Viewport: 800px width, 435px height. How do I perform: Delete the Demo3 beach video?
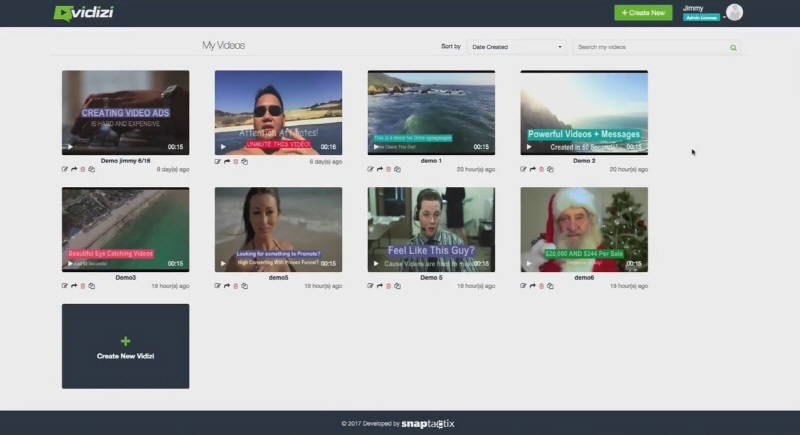pyautogui.click(x=83, y=286)
